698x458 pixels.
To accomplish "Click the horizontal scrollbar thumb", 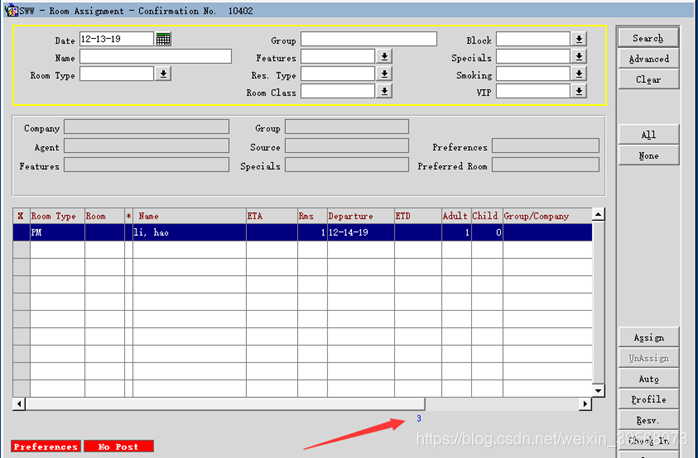I will click(225, 404).
